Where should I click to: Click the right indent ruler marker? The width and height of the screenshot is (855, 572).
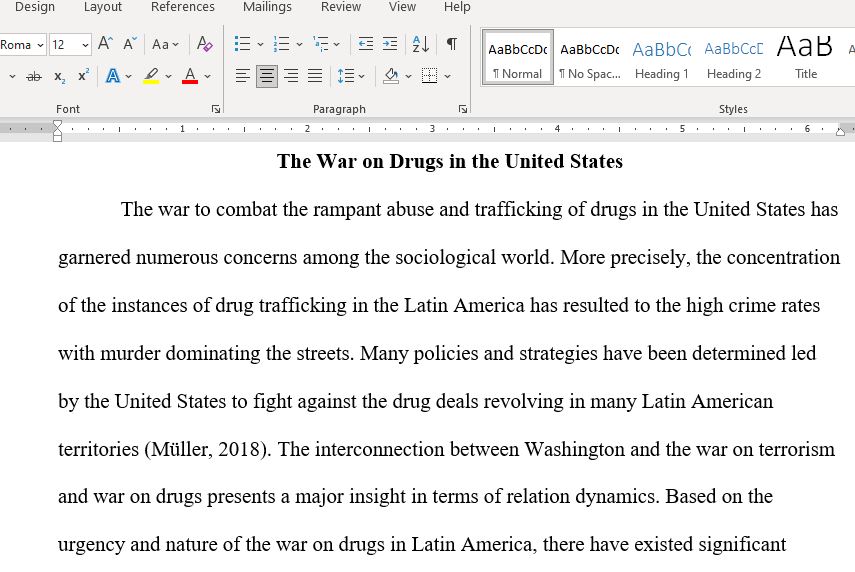(840, 131)
